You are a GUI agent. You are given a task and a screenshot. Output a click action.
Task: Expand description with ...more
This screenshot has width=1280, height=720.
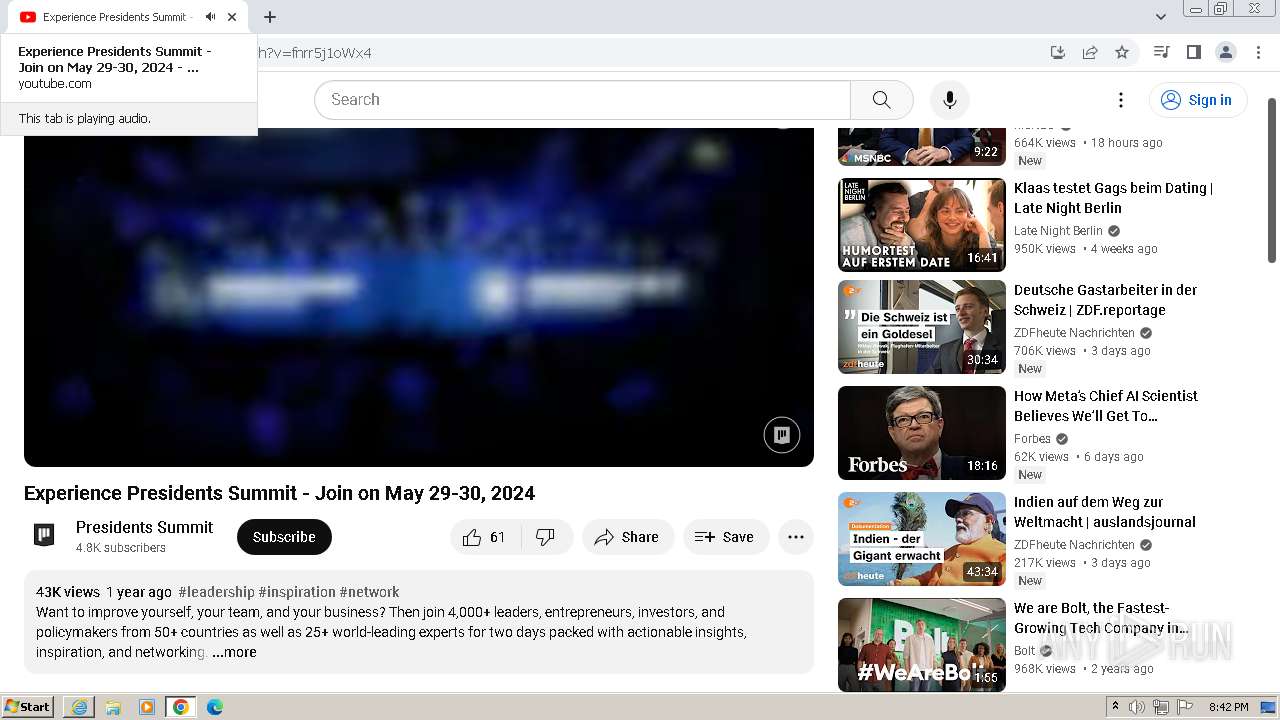[x=234, y=652]
